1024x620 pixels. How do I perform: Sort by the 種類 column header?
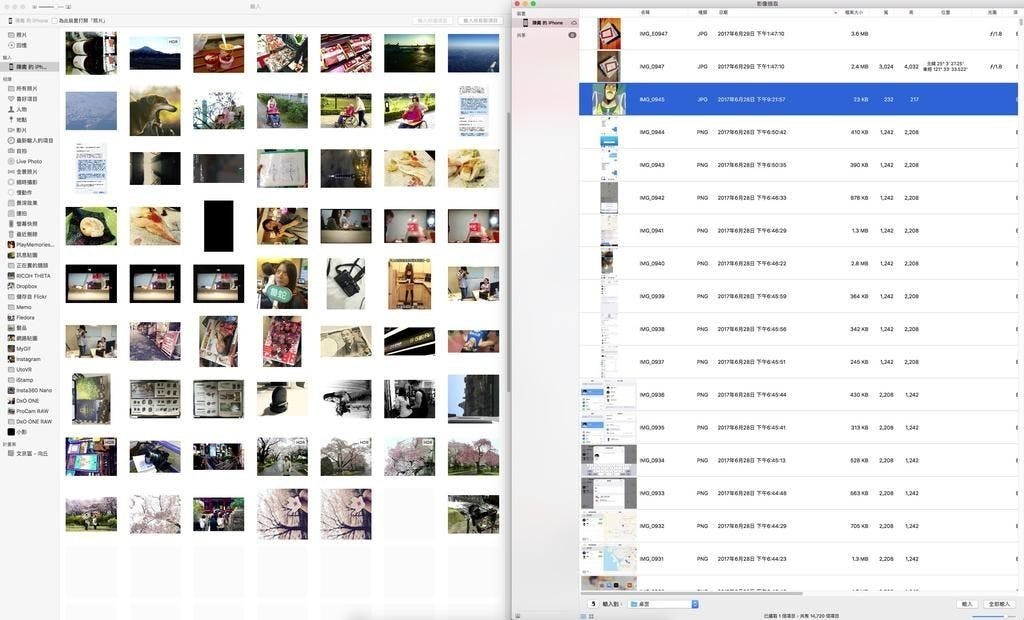pyautogui.click(x=703, y=13)
